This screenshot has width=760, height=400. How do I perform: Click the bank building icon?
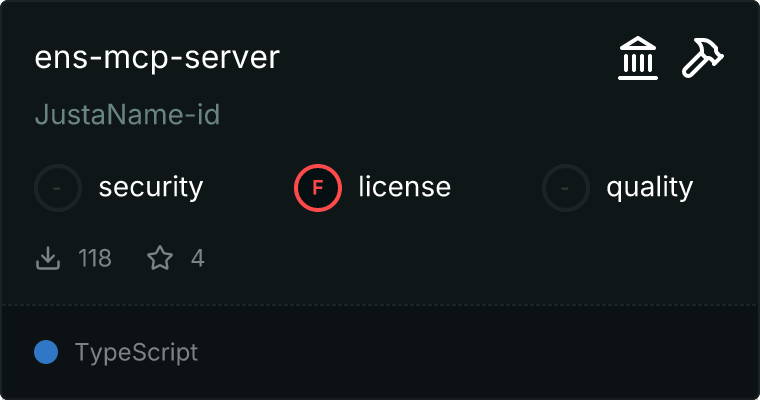pyautogui.click(x=638, y=59)
